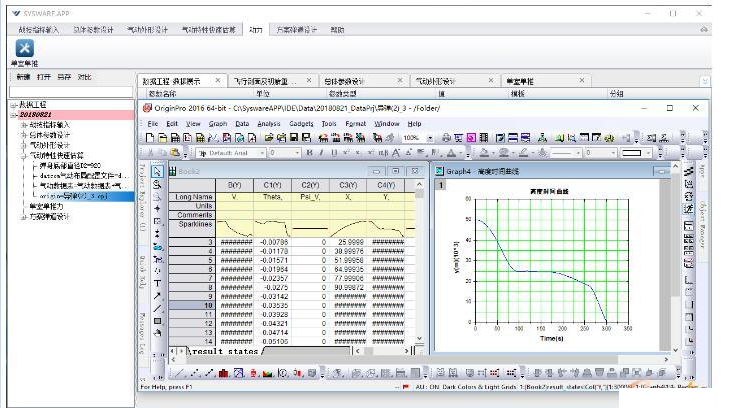Launch the 单室单推 tool icon
This screenshot has width=729, height=408.
[25, 48]
